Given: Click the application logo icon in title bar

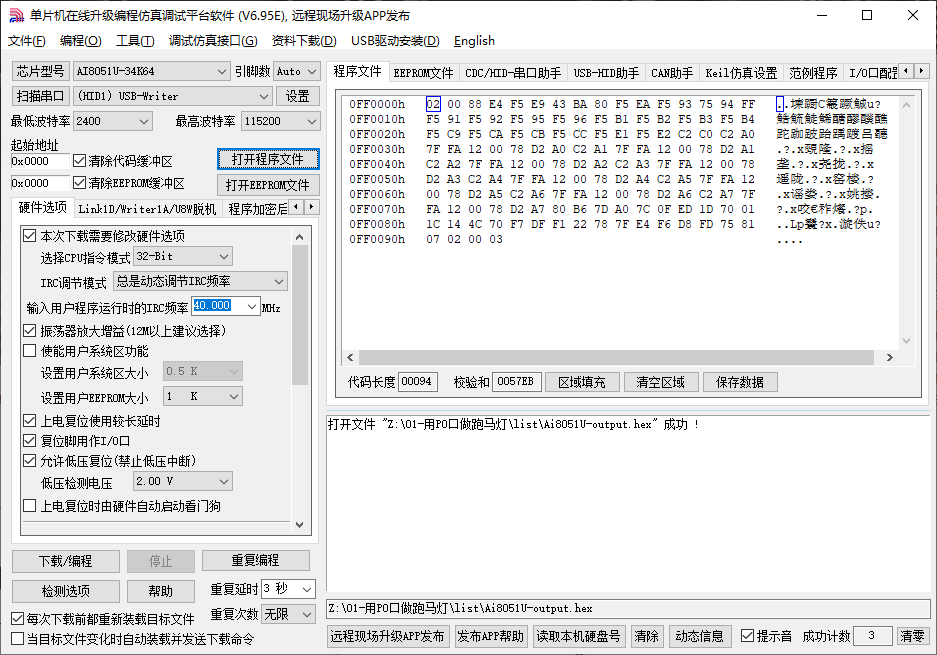Looking at the screenshot, I should click(17, 16).
